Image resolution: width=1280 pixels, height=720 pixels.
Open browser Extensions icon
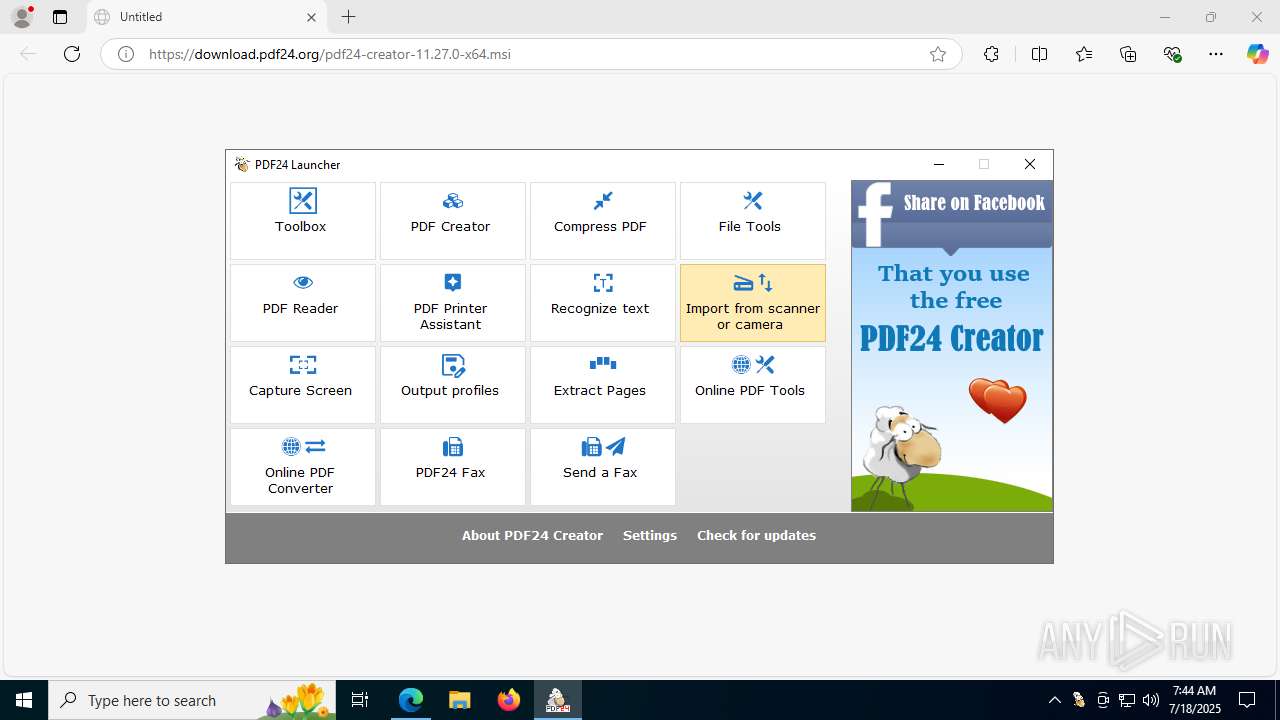click(991, 54)
